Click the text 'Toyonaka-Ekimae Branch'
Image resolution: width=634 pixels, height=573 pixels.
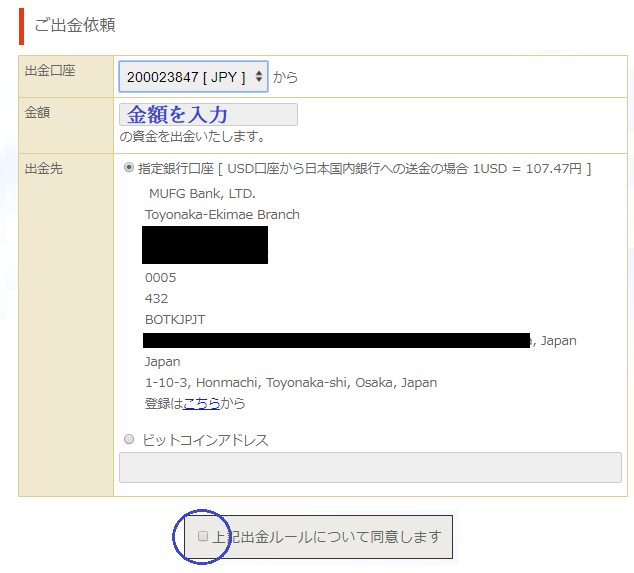[222, 215]
